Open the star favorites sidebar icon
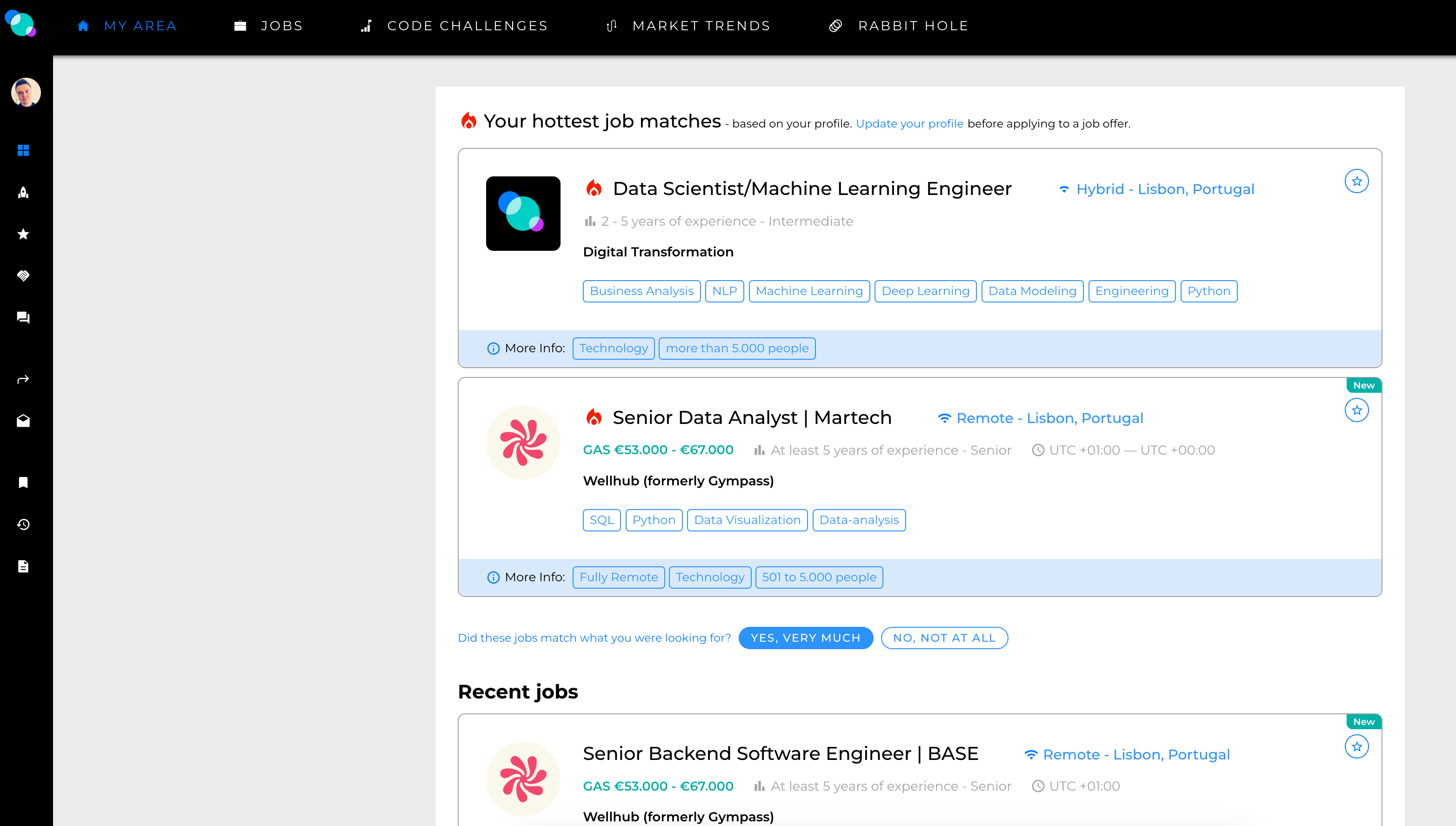Viewport: 1456px width, 826px height. point(23,234)
